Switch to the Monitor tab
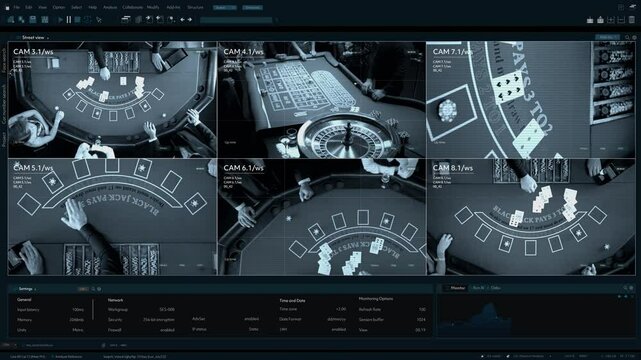Image resolution: width=641 pixels, height=360 pixels. coord(457,288)
